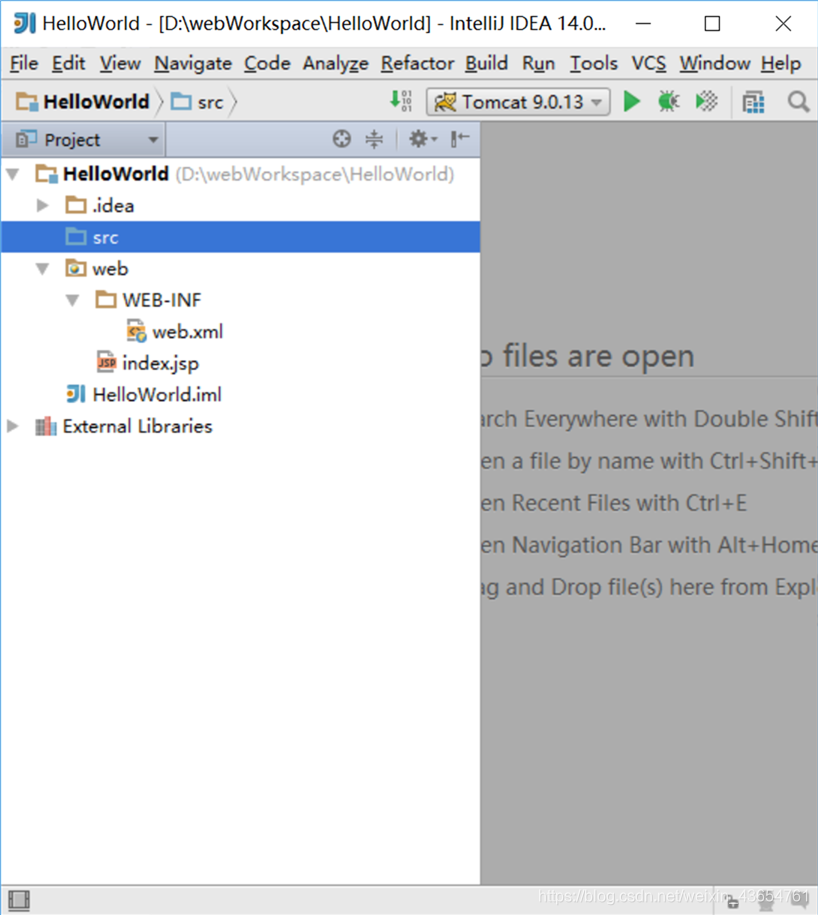The image size is (818, 915).
Task: Open the Navigate menu
Action: point(193,63)
